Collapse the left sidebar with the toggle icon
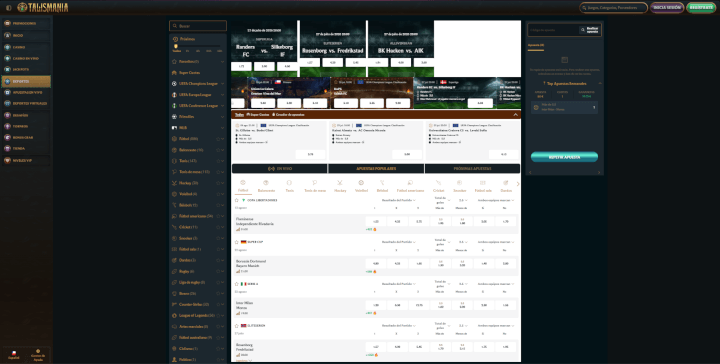The width and height of the screenshot is (720, 364). tap(8, 8)
